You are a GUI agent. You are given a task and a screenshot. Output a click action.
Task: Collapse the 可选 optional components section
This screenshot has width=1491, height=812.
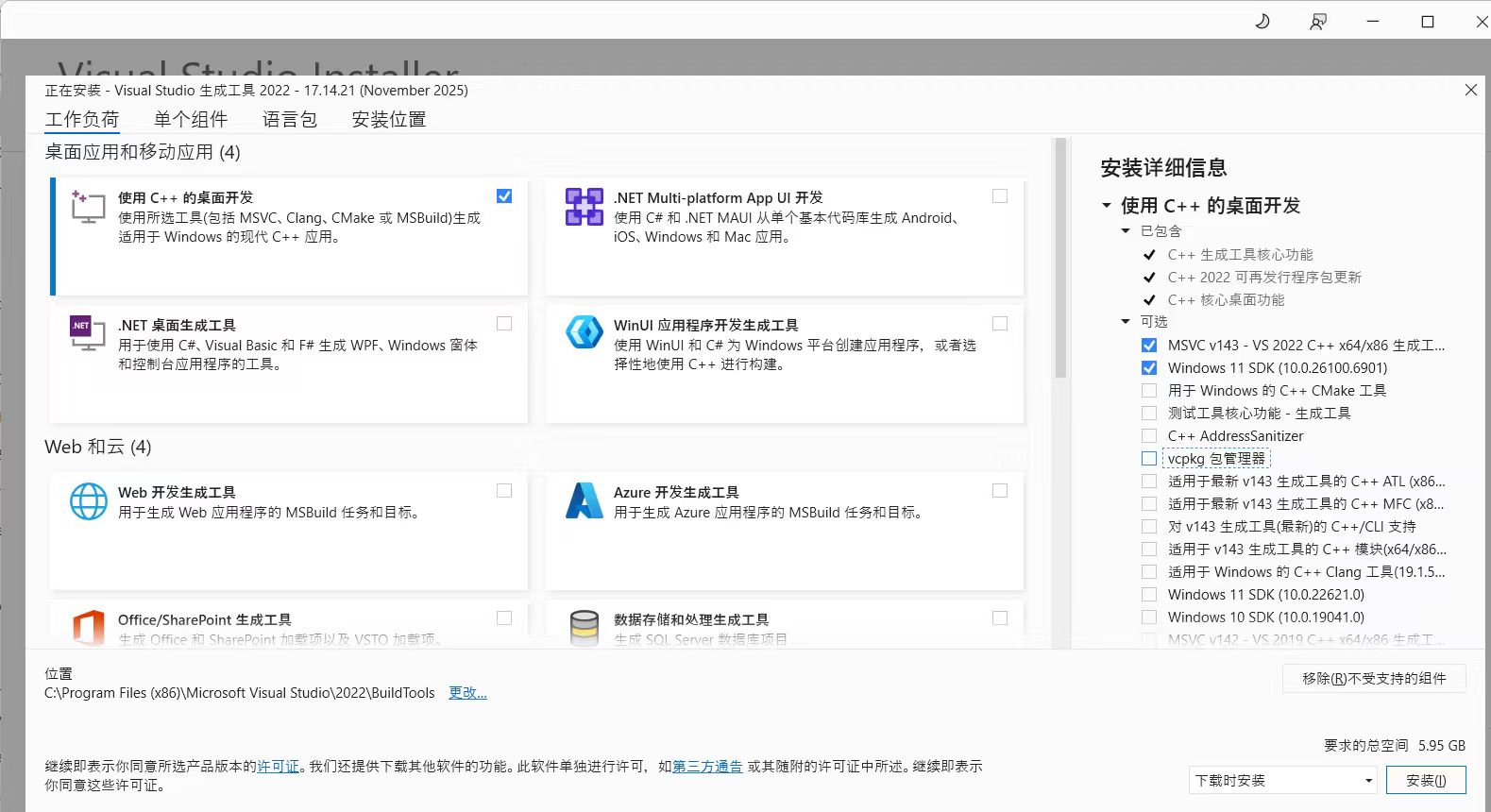pos(1126,322)
